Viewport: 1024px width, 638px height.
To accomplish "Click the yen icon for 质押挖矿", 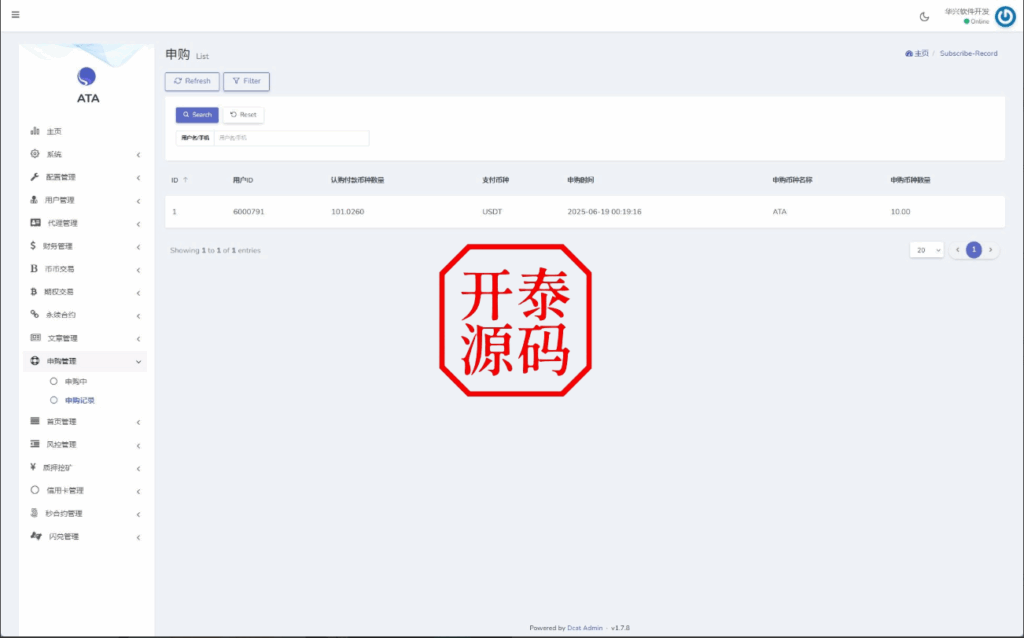I will pyautogui.click(x=33, y=467).
